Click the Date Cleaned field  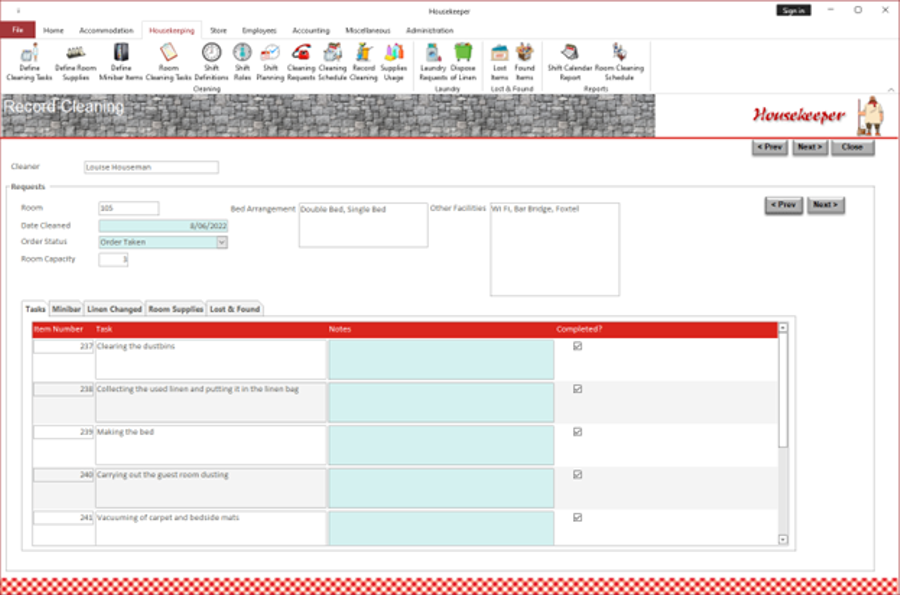[163, 226]
